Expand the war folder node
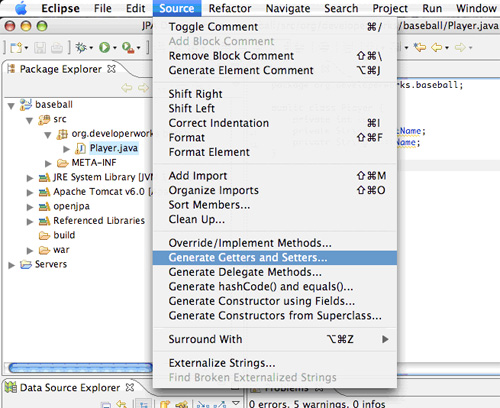Screen dimensions: 500x408 30,251
